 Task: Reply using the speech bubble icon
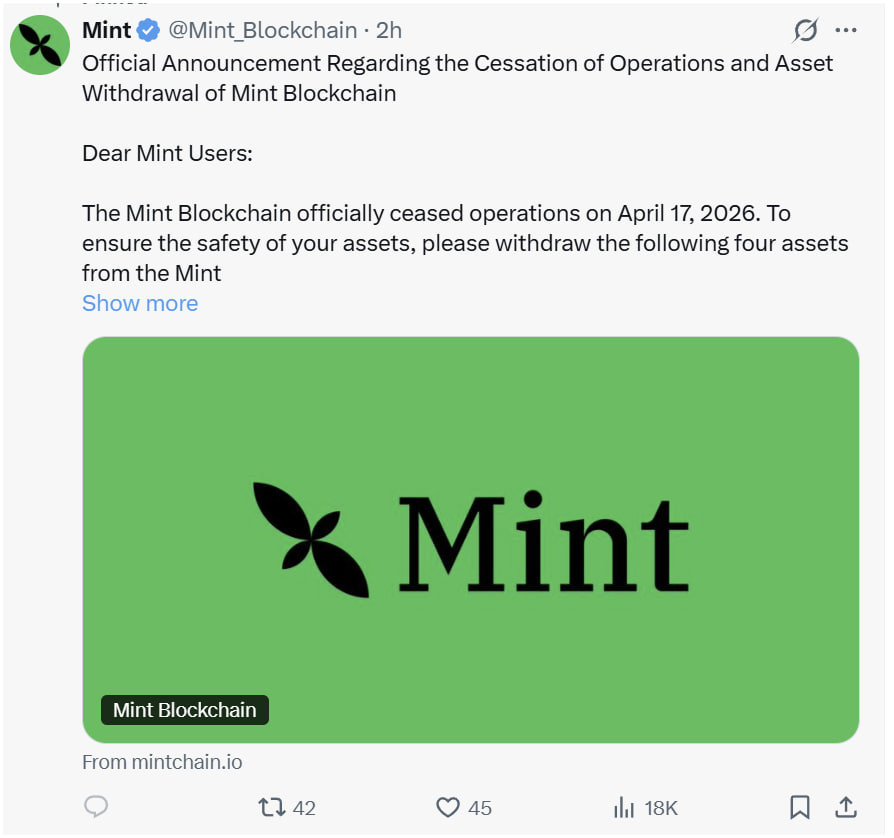click(97, 807)
